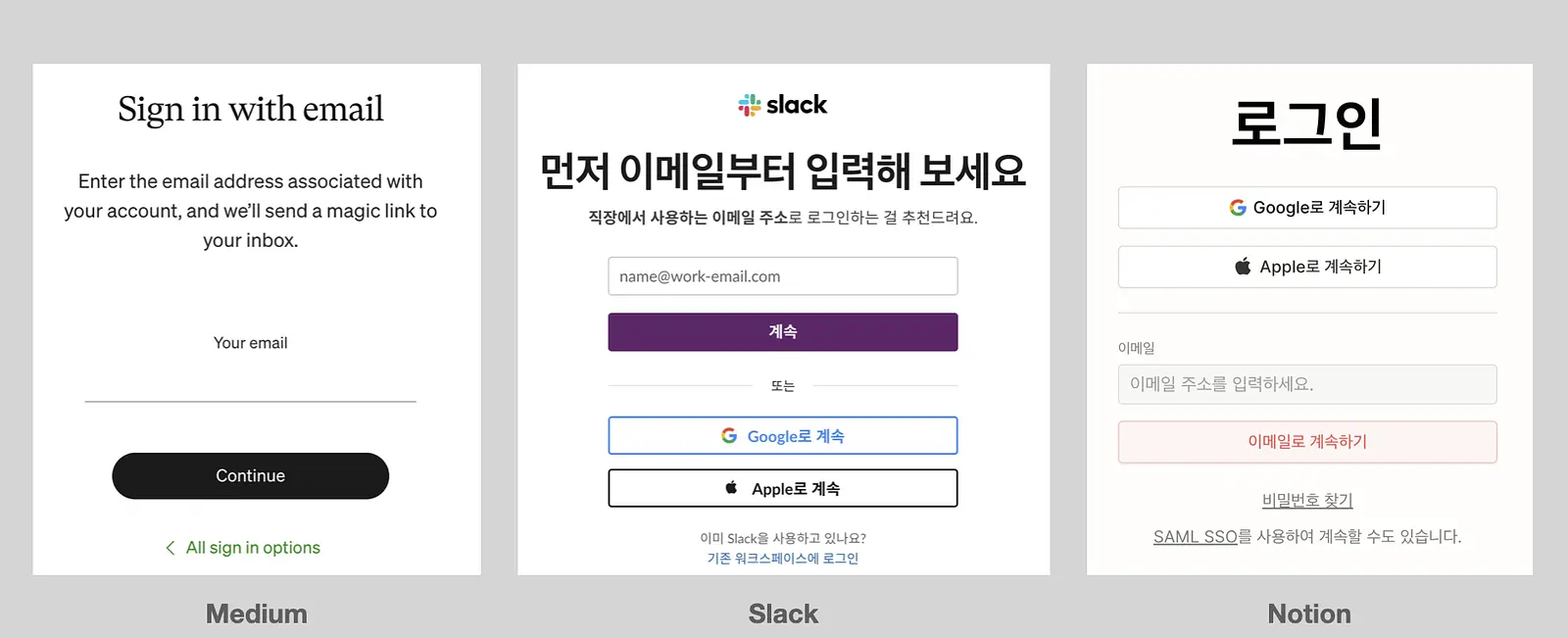Screen dimensions: 1568x638
Task: Open the 비밀번호 찾기 link
Action: 1306,500
